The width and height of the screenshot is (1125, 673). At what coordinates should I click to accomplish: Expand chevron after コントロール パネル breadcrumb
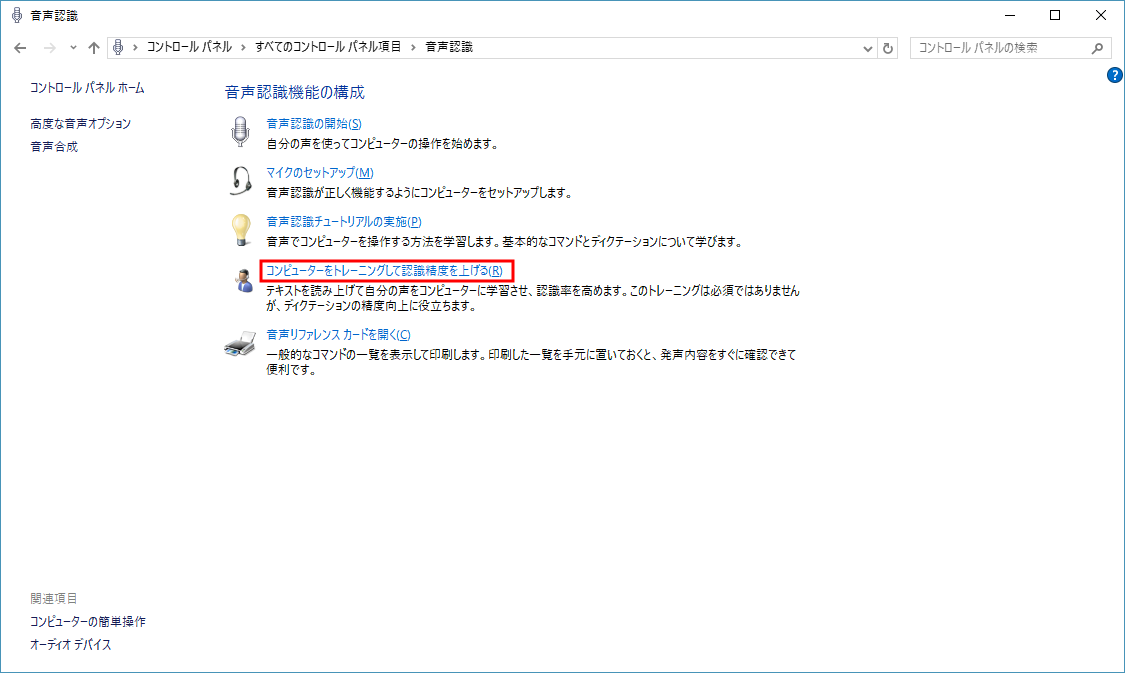pyautogui.click(x=243, y=47)
